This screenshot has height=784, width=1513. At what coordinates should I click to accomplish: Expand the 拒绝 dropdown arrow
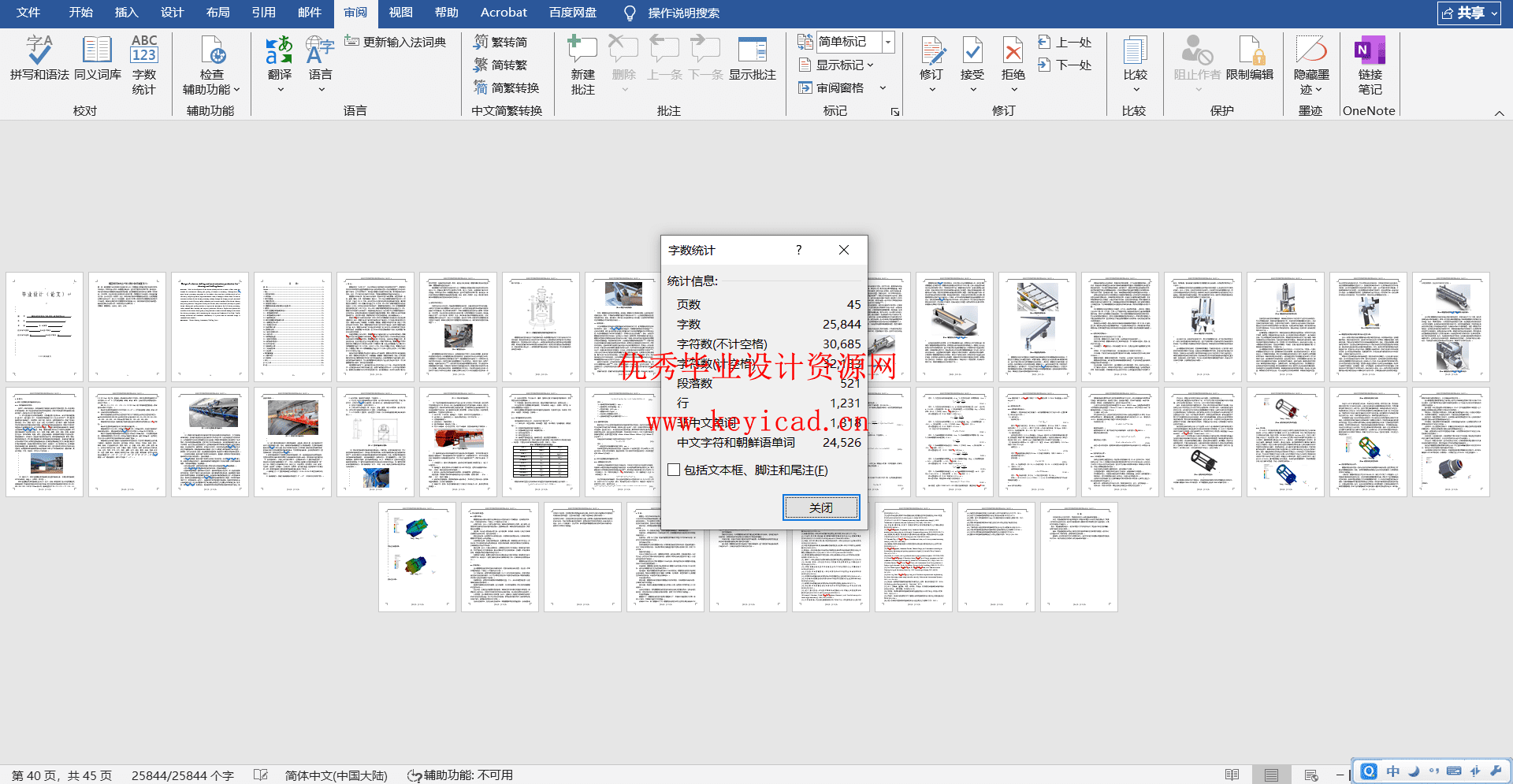pyautogui.click(x=1013, y=90)
